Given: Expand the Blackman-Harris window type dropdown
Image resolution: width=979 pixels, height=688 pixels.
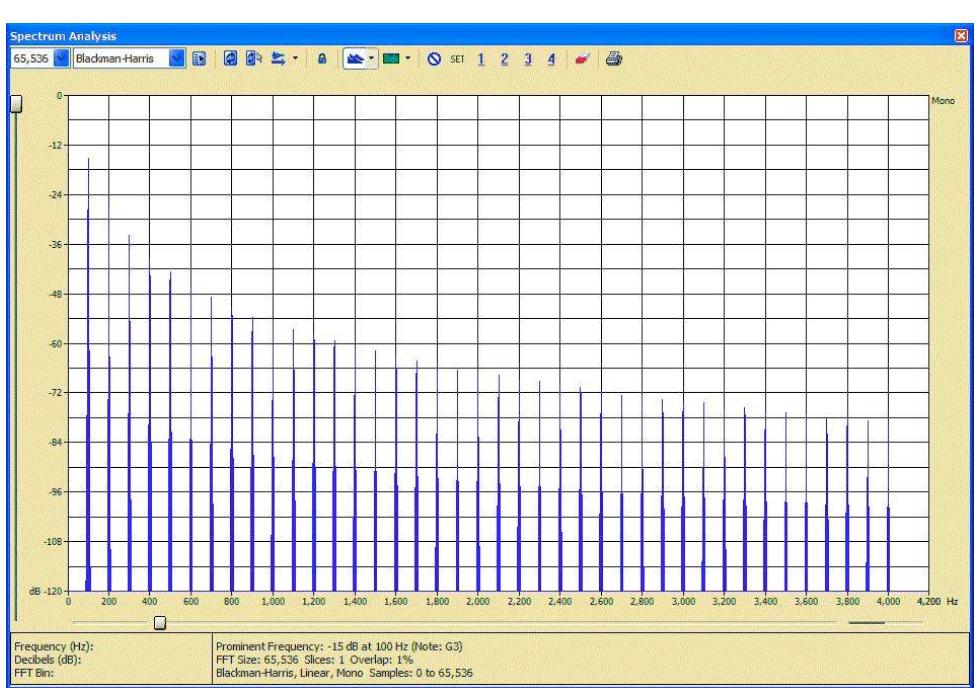Looking at the screenshot, I should pos(177,59).
